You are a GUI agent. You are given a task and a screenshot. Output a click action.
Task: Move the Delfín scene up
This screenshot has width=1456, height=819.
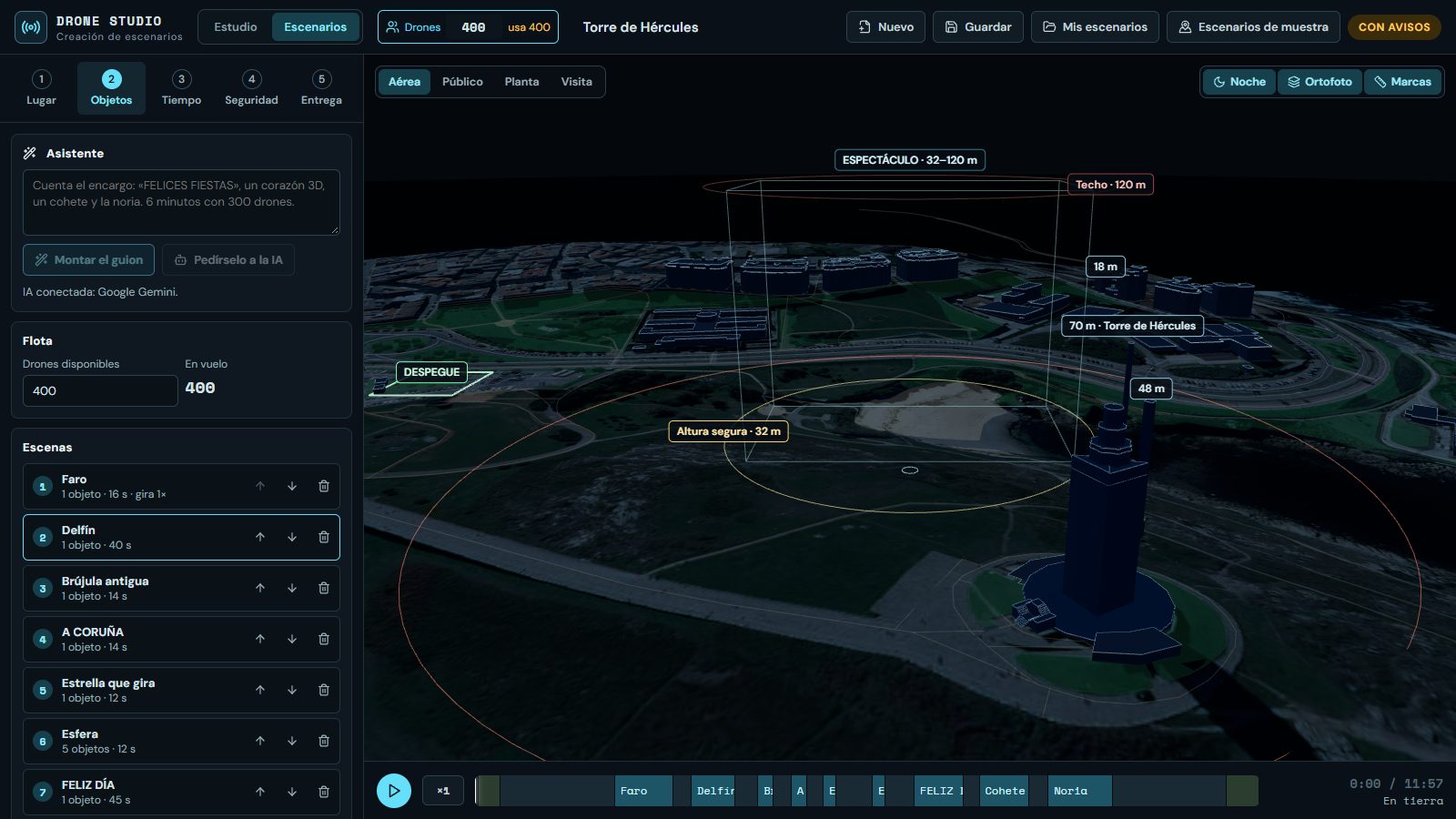click(260, 537)
